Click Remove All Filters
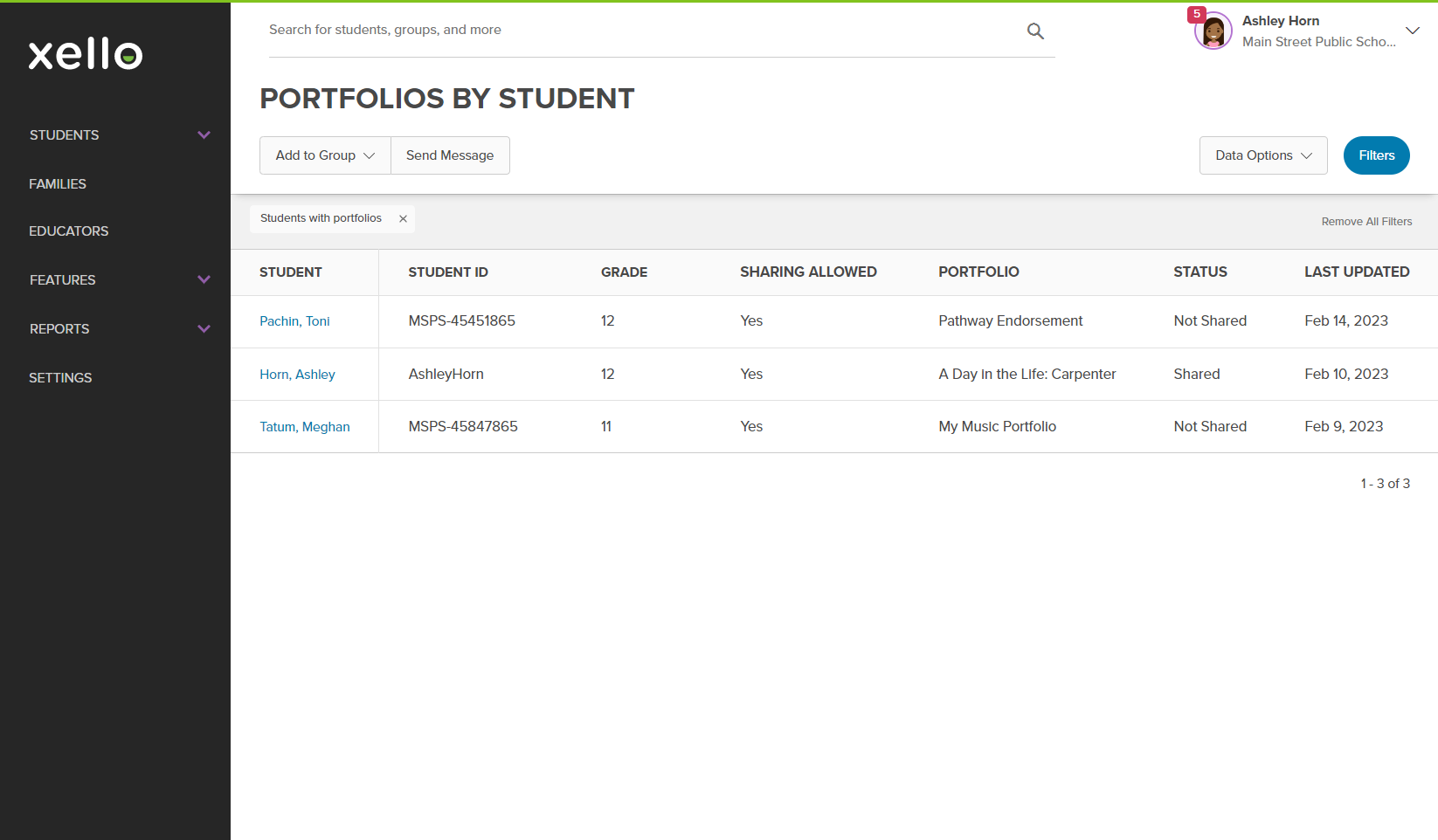Image resolution: width=1438 pixels, height=840 pixels. (1366, 221)
